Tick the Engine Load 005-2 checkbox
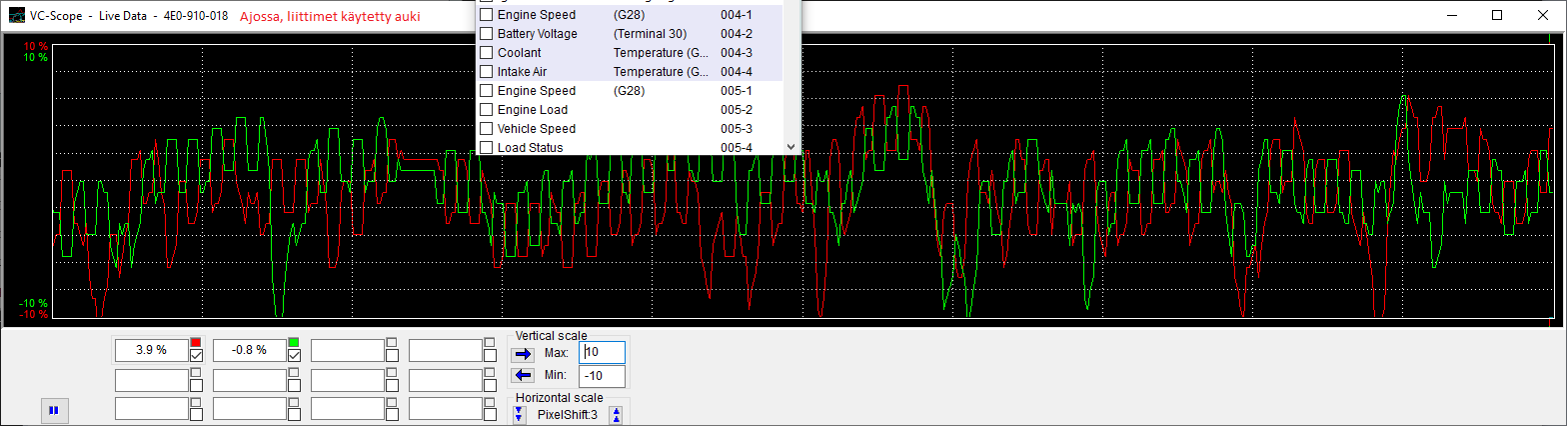 tap(487, 110)
